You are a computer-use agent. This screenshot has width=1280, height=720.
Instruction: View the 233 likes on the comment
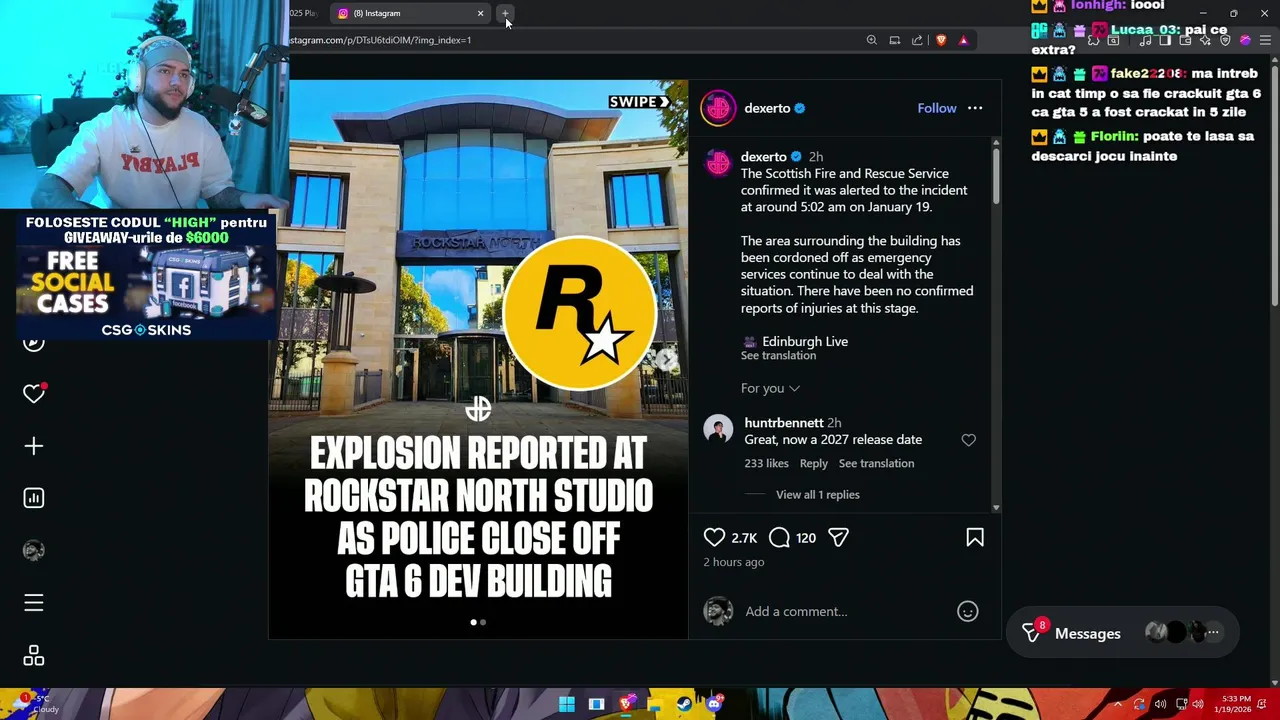[x=766, y=463]
